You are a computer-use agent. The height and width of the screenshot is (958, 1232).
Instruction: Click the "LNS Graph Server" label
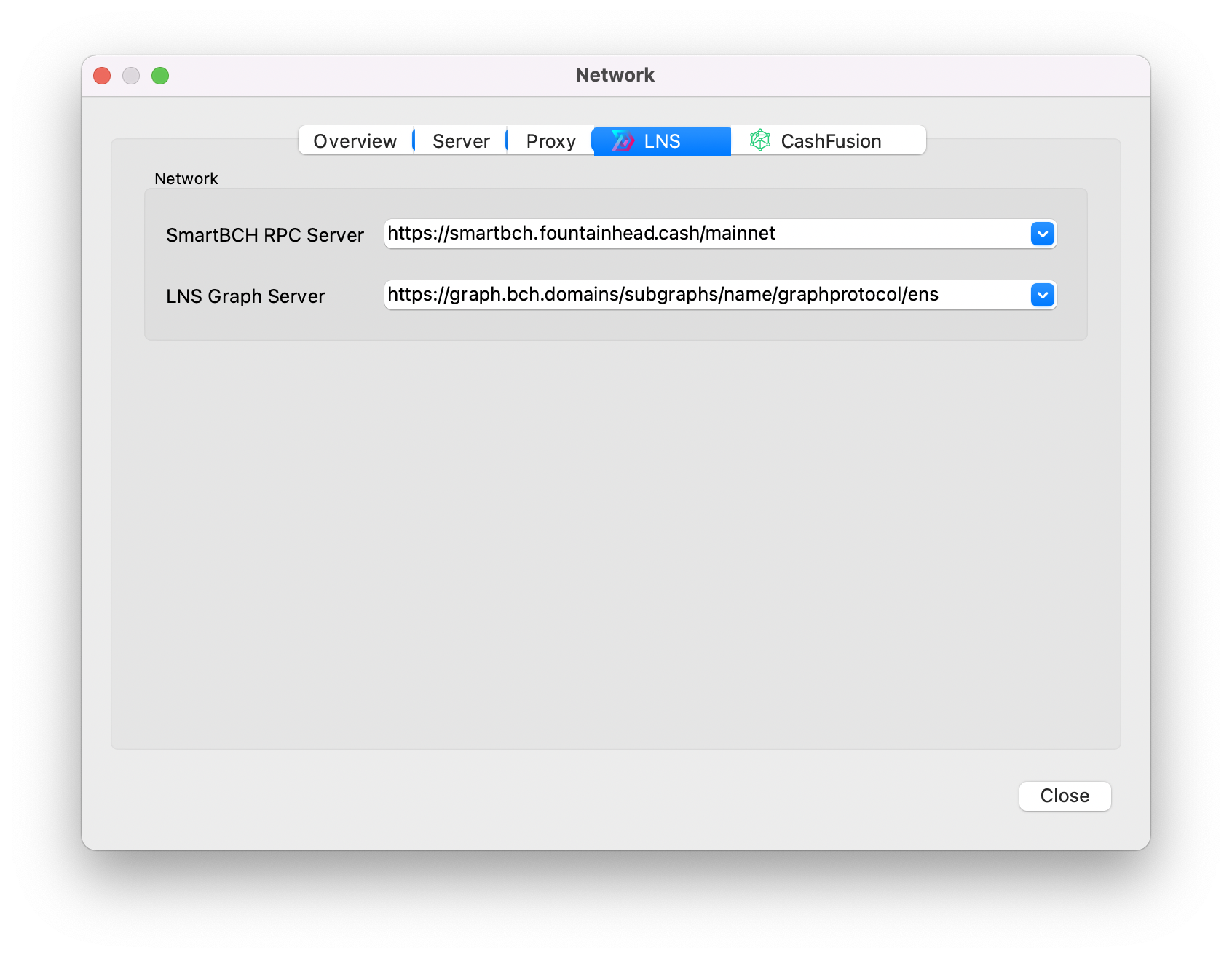pyautogui.click(x=245, y=296)
